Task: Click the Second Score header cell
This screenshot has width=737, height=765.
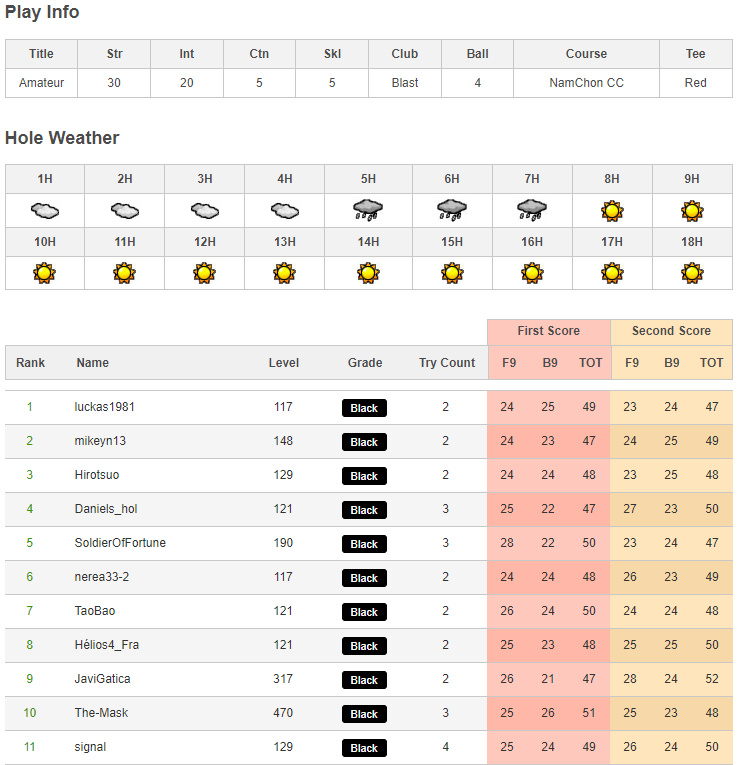Action: tap(671, 331)
